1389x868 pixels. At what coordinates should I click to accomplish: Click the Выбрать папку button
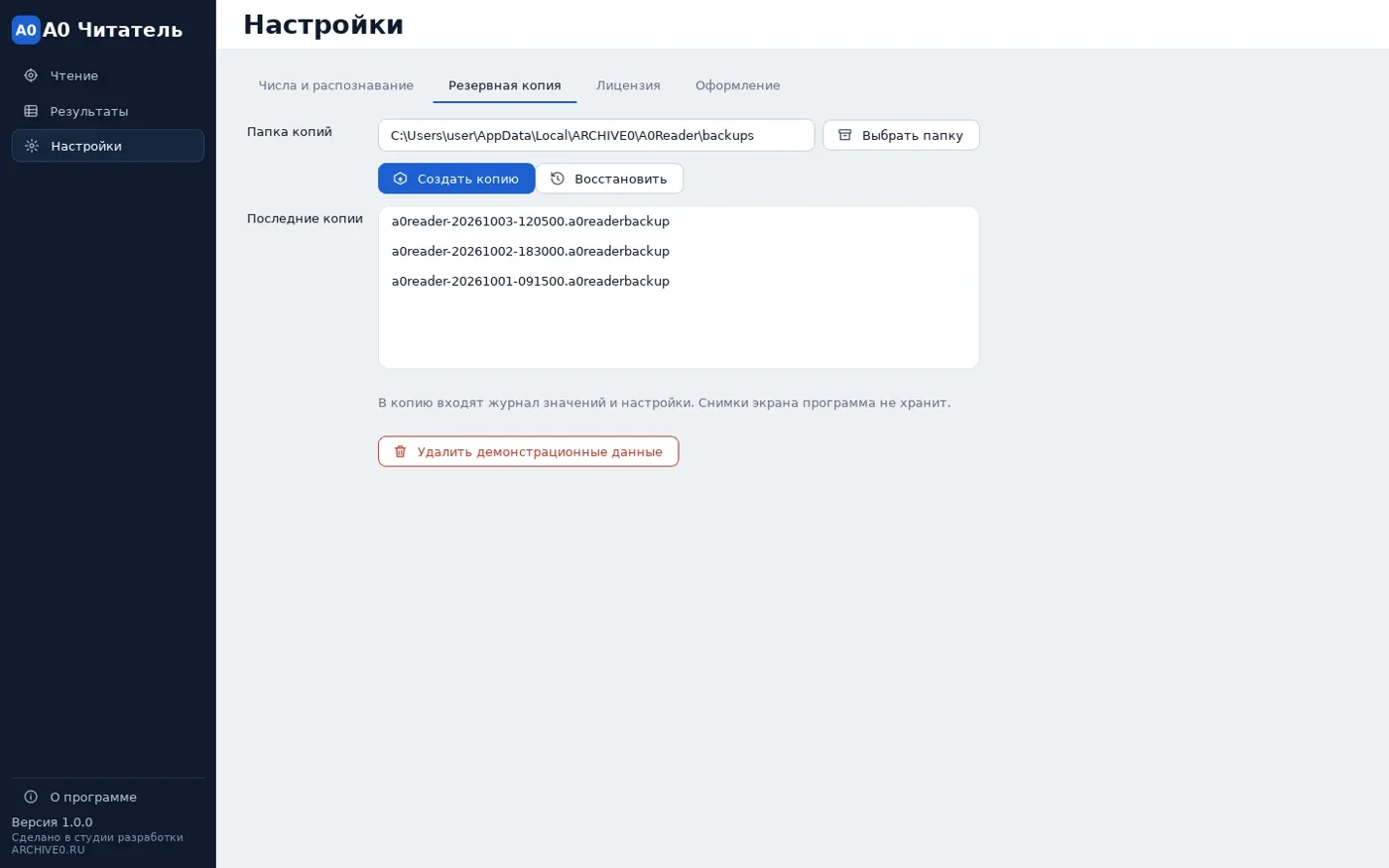coord(901,135)
